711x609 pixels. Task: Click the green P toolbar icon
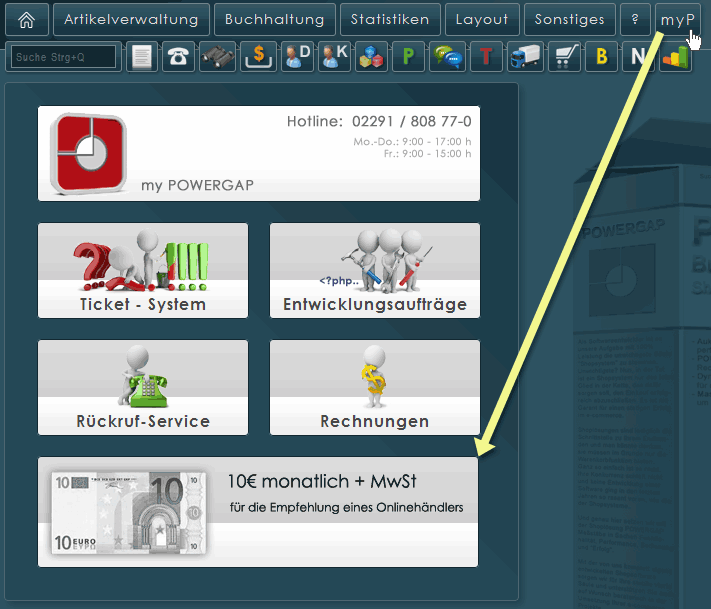[408, 57]
